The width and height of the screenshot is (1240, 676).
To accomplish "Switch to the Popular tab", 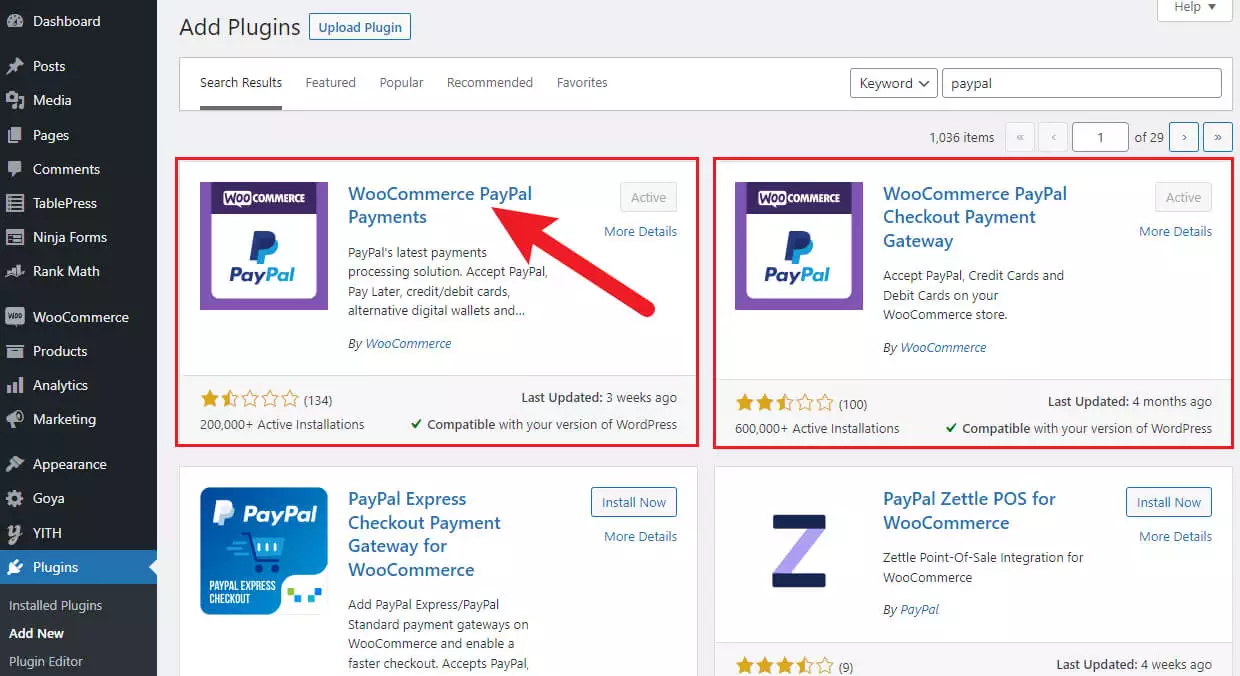I will [401, 83].
